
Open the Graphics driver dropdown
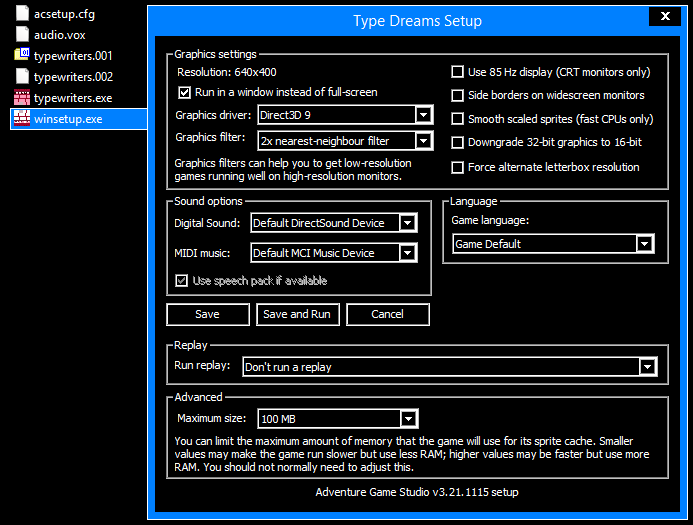click(x=423, y=115)
